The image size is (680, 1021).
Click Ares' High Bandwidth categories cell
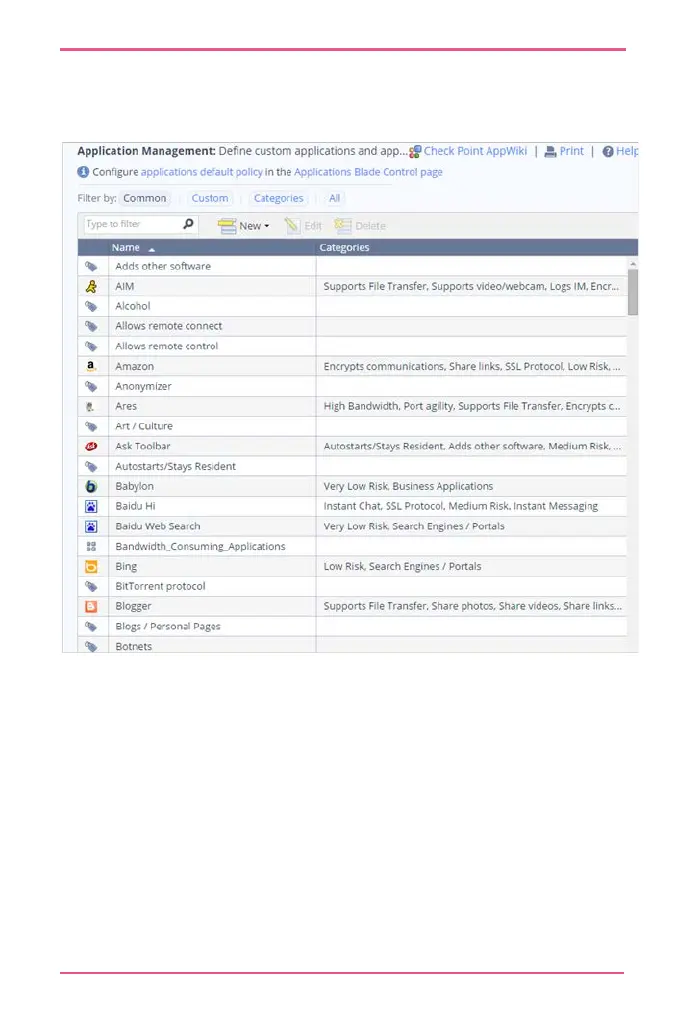coord(472,406)
